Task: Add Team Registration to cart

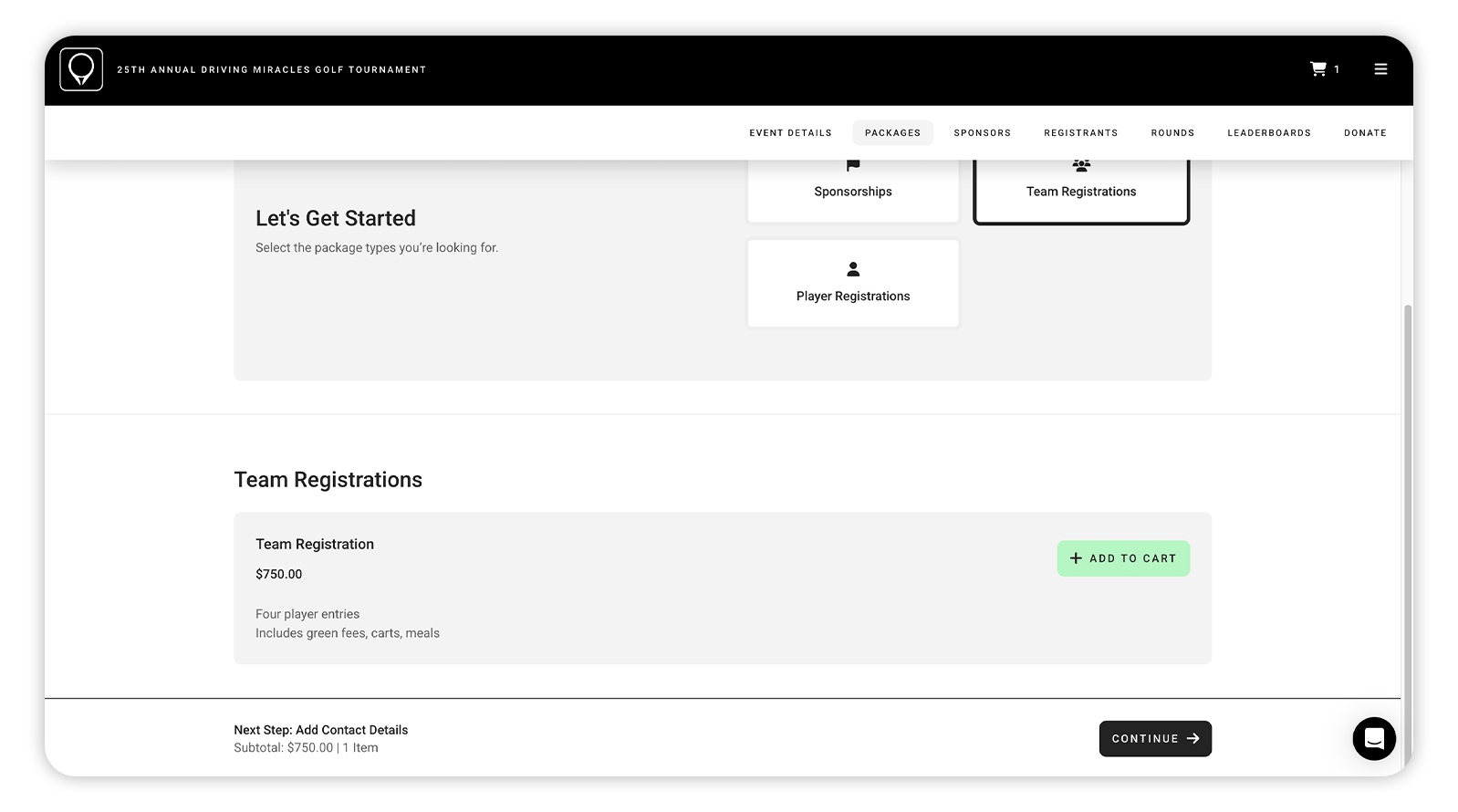Action: point(1123,558)
